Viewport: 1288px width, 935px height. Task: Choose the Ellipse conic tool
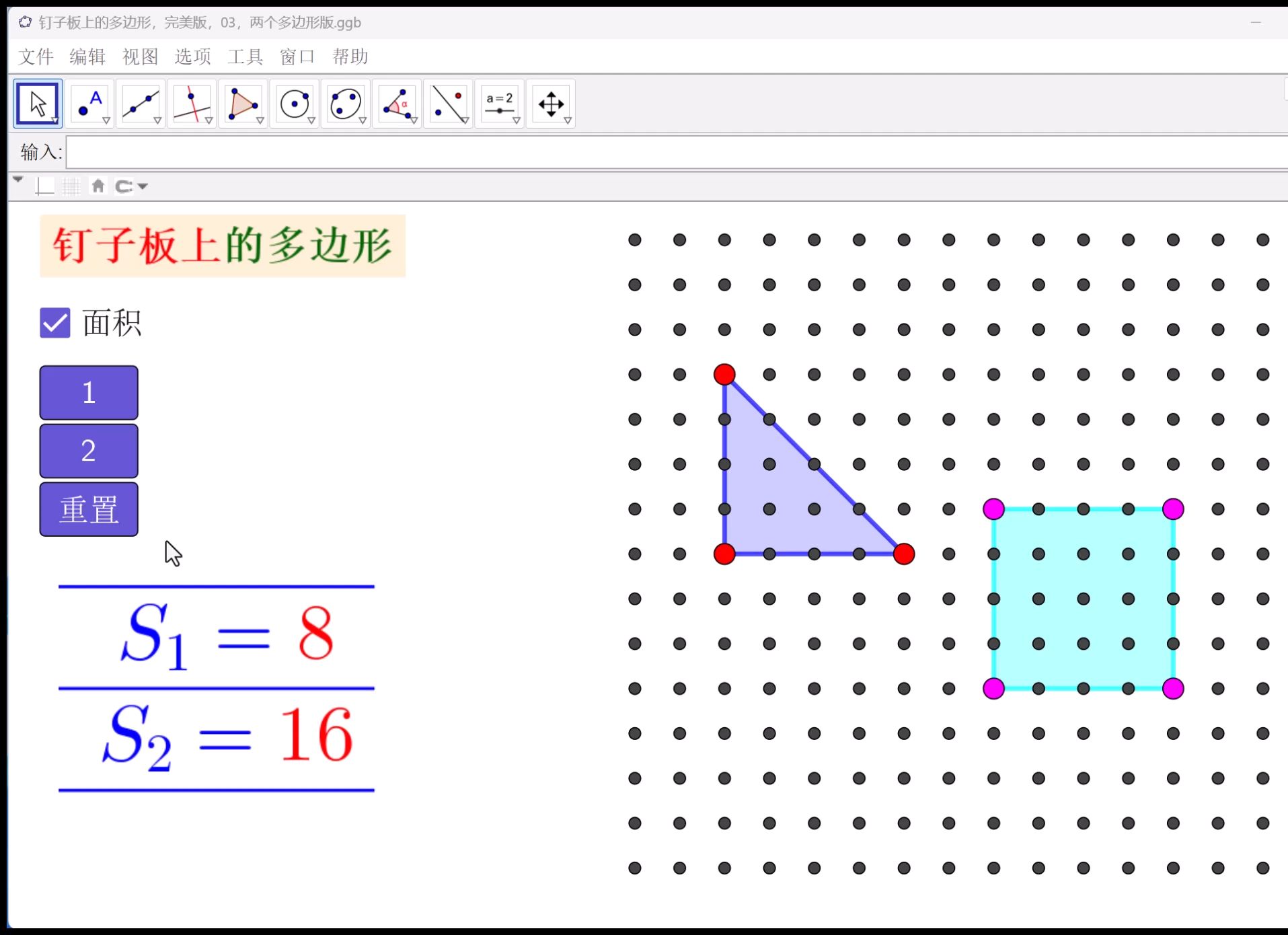click(x=346, y=104)
